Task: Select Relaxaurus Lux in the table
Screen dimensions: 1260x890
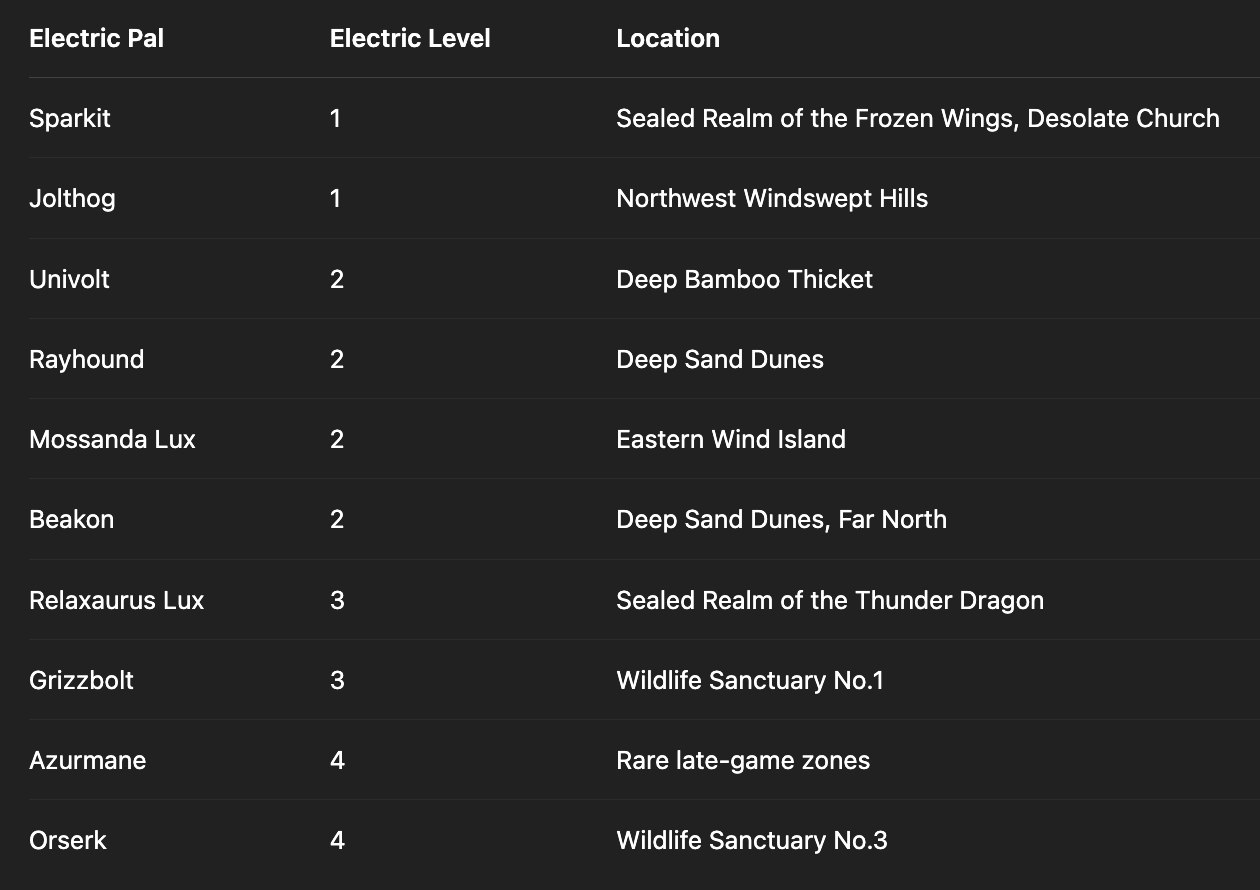Action: click(116, 600)
